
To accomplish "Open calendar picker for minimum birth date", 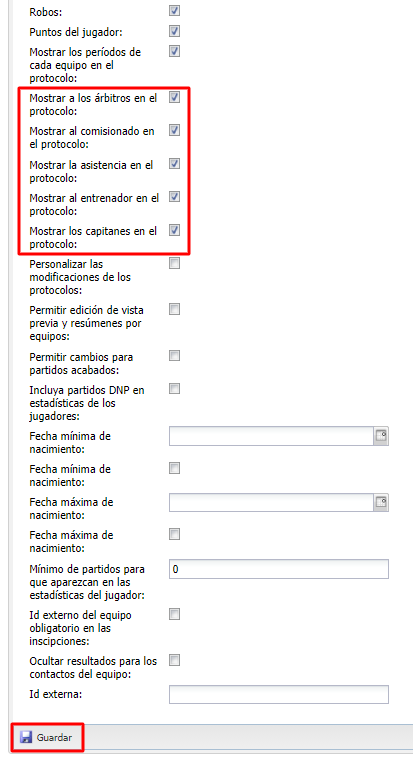I will tap(381, 436).
